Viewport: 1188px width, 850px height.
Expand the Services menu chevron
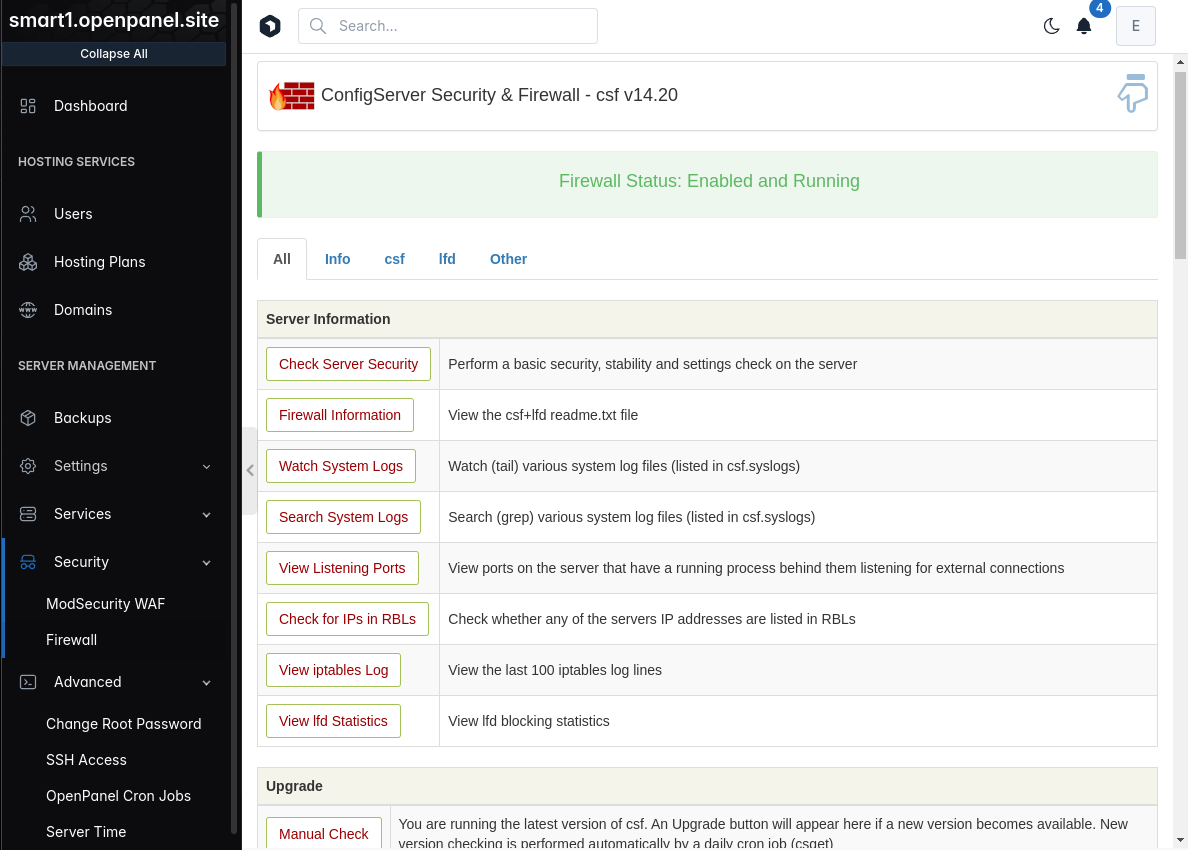(207, 514)
